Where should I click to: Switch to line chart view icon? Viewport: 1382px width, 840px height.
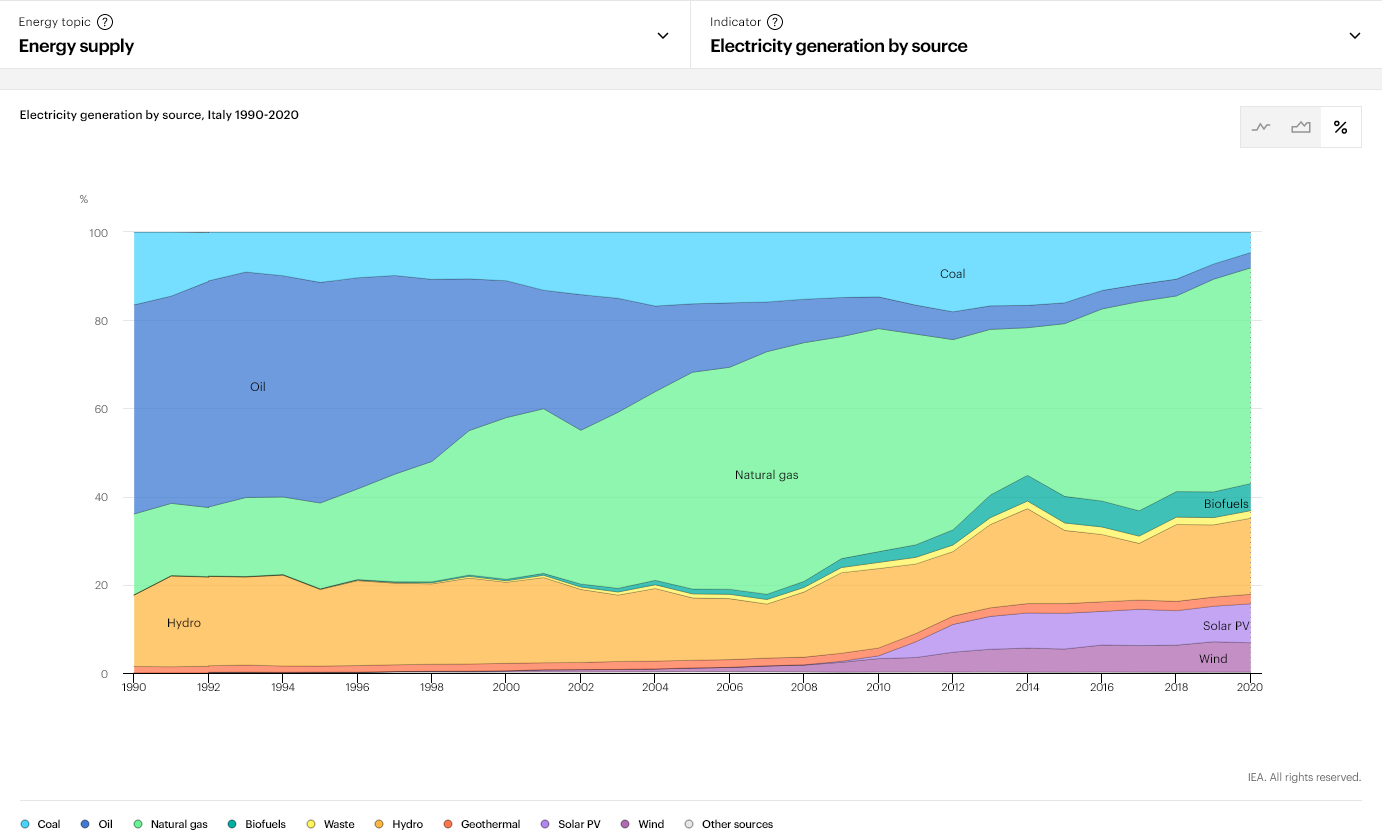click(1261, 127)
